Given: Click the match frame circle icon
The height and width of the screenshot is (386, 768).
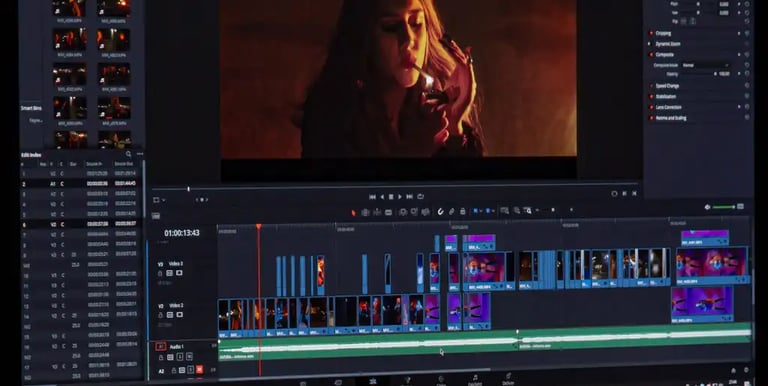Looking at the screenshot, I should 615,193.
